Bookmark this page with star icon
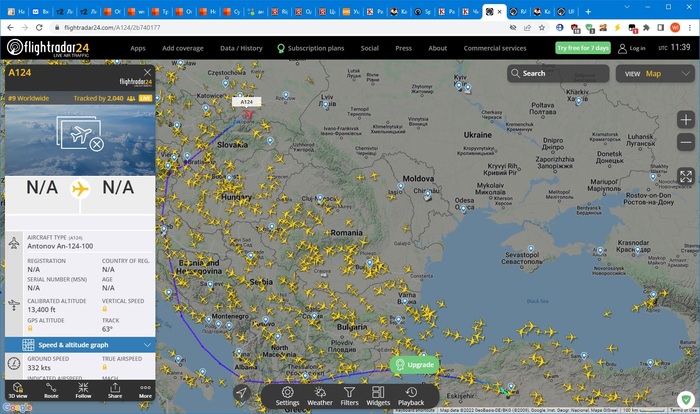Screen dimensions: 700x414 542,27
